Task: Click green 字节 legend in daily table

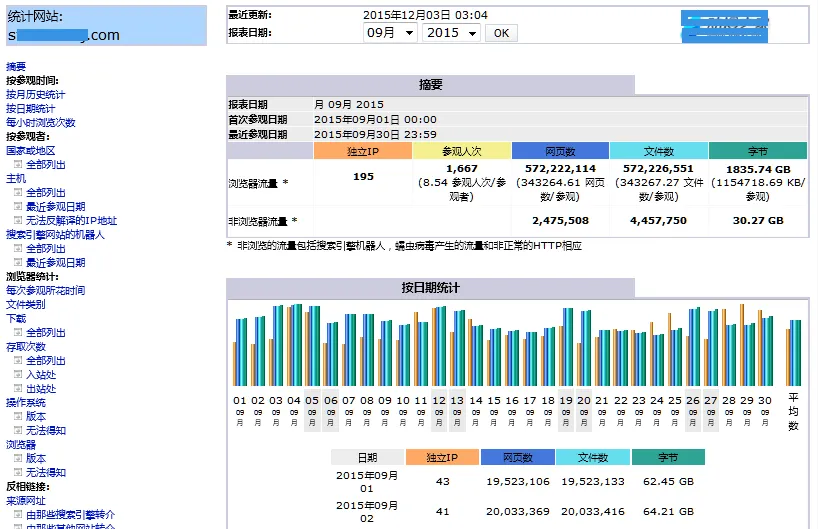Action: click(668, 457)
